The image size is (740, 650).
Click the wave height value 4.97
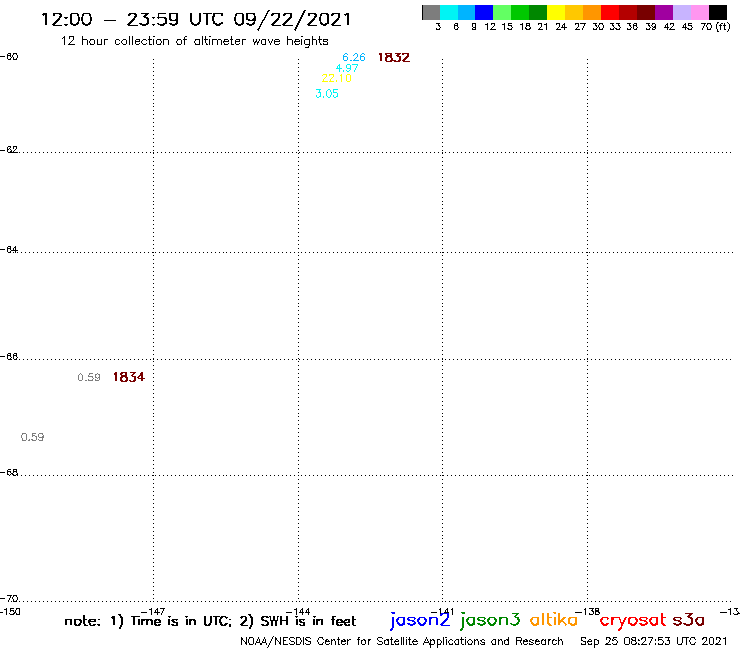pyautogui.click(x=347, y=68)
